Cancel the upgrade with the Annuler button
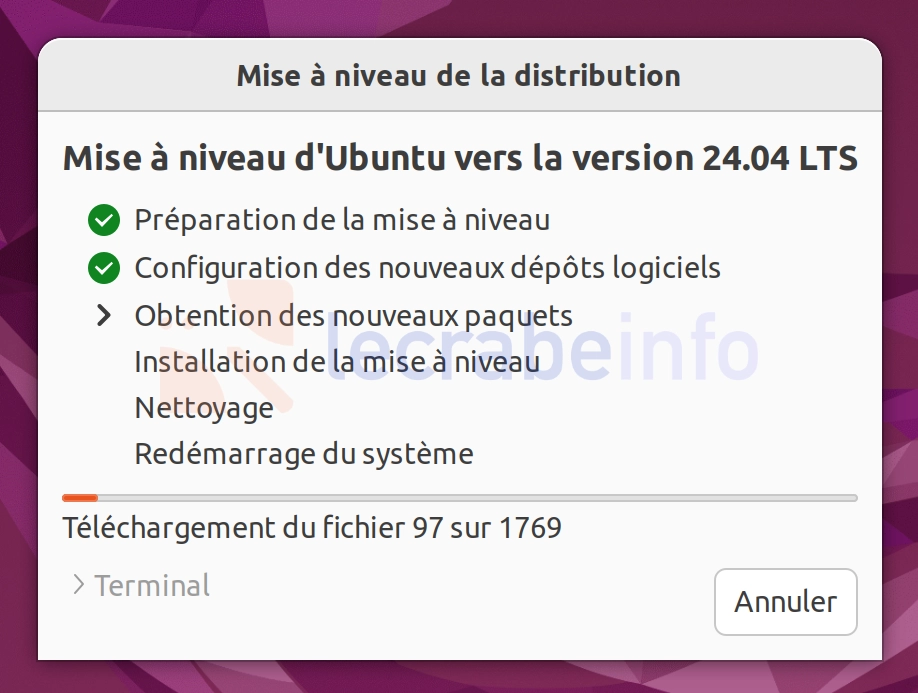 786,602
